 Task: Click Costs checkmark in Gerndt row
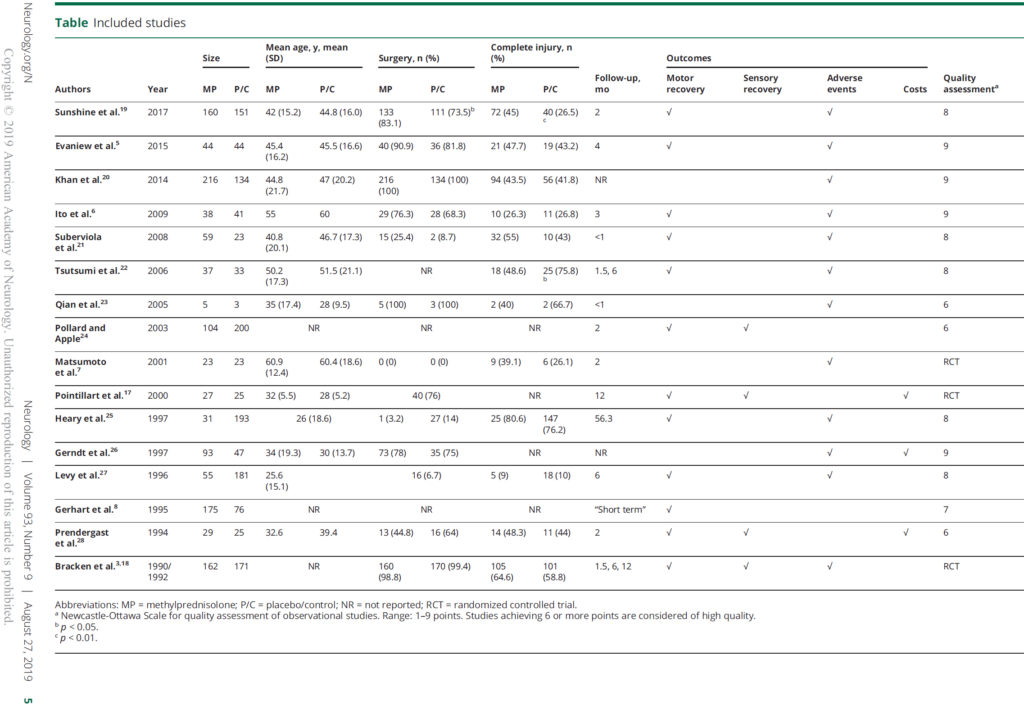tap(906, 452)
